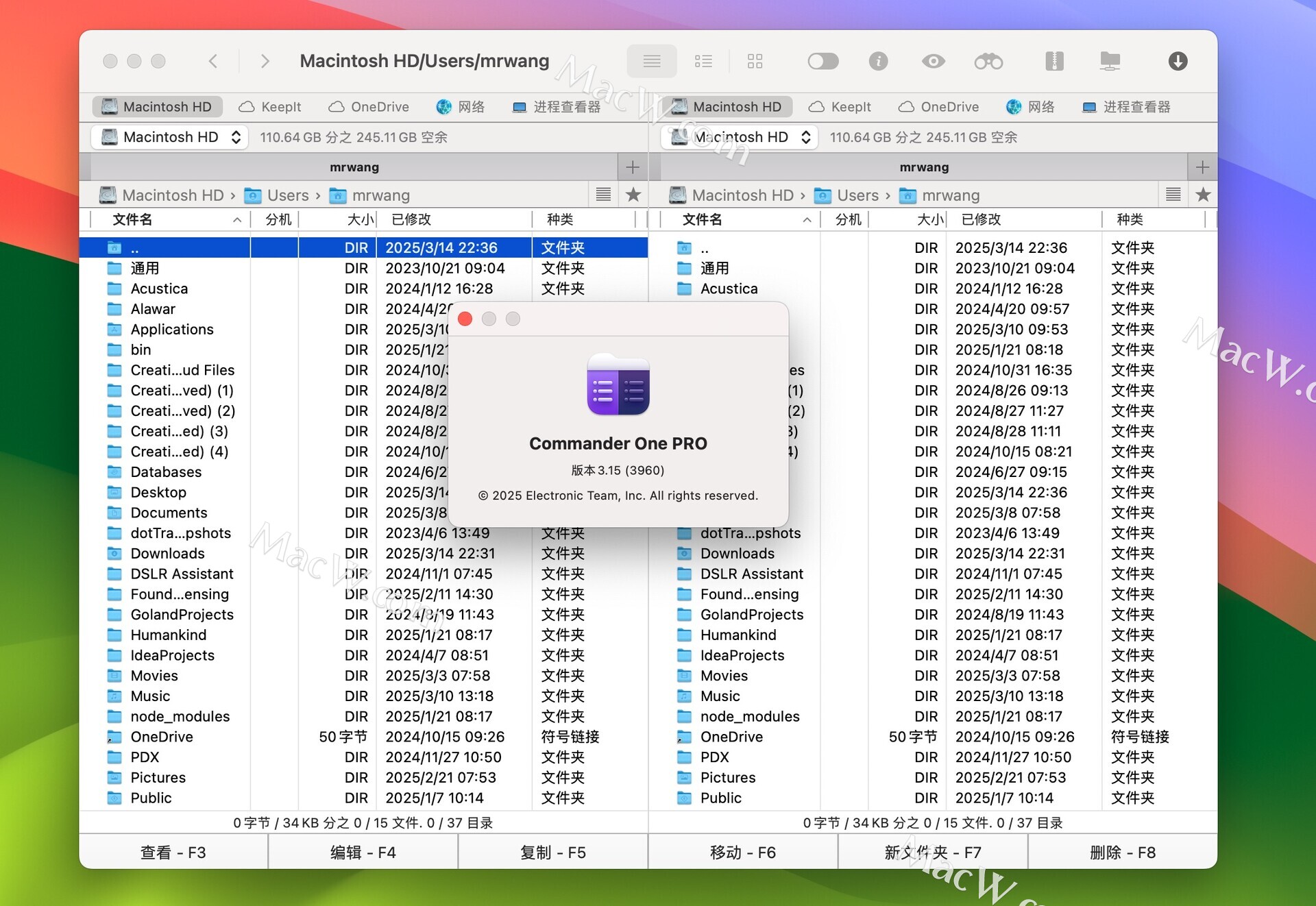Switch to thumbnails grid view icon
The width and height of the screenshot is (1316, 906).
(x=755, y=61)
